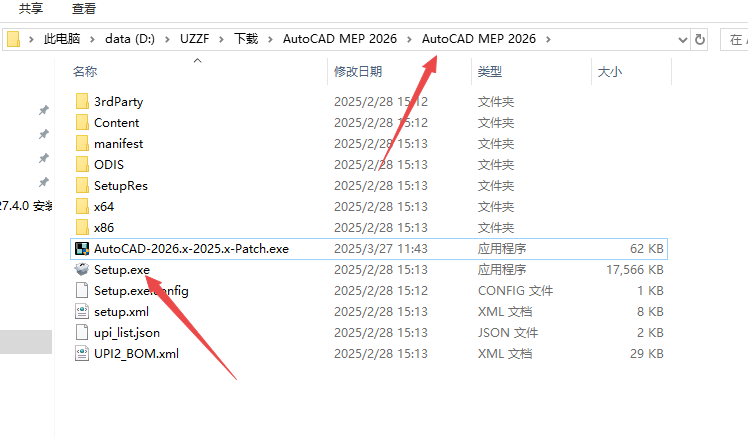
Task: Navigate to 下载 breadcrumb segment
Action: (246, 39)
